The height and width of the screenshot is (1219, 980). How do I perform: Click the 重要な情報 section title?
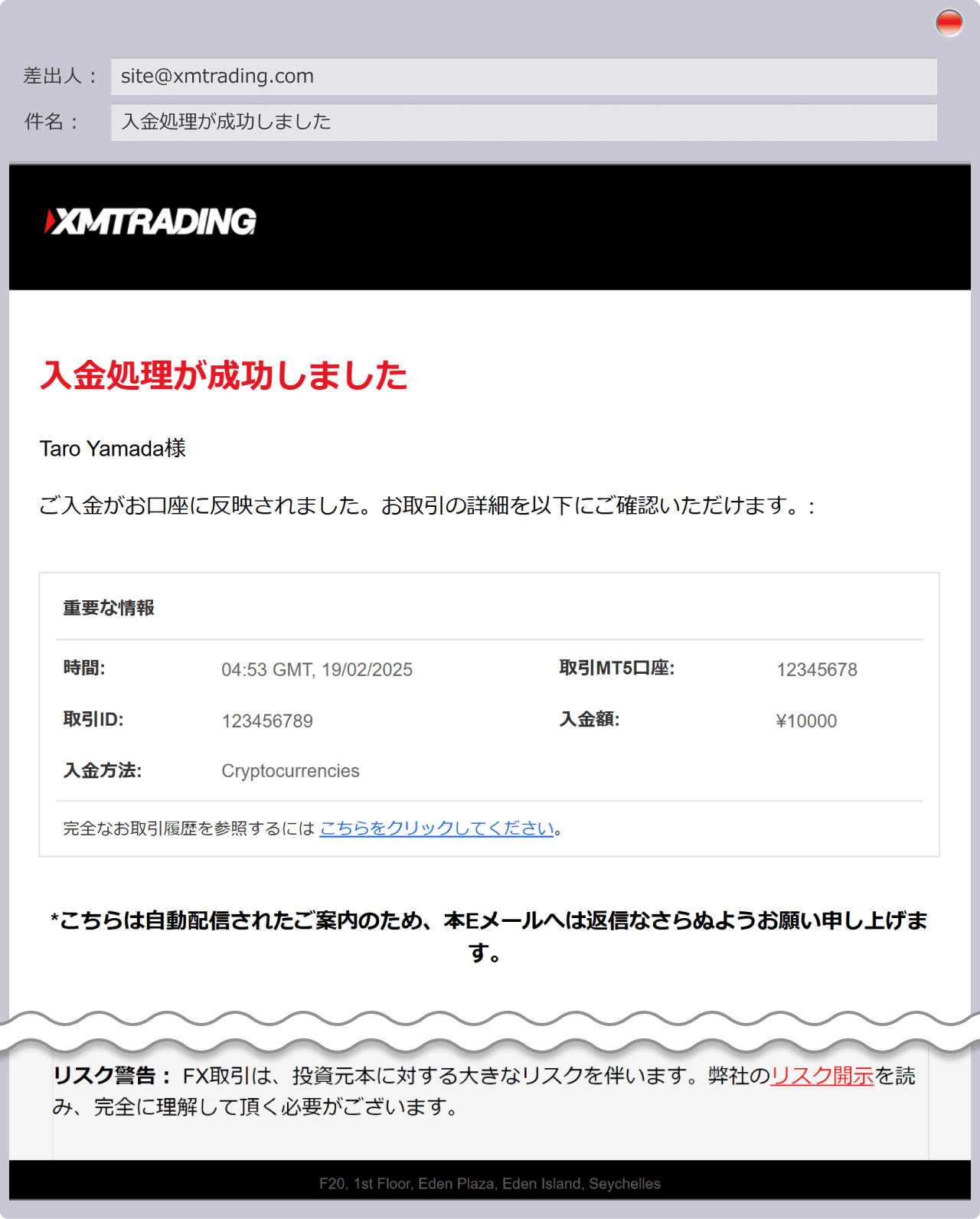(109, 608)
